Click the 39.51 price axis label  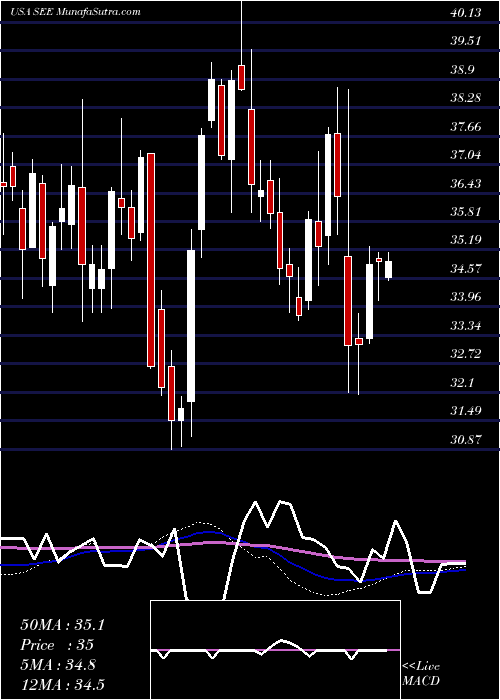tap(465, 41)
